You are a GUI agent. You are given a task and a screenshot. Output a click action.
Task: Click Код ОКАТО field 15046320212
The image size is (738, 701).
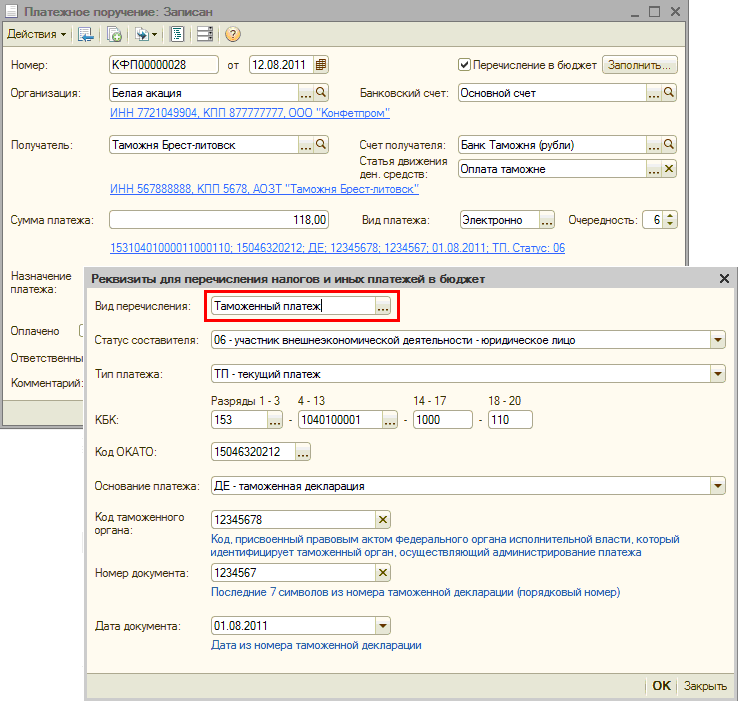(254, 452)
